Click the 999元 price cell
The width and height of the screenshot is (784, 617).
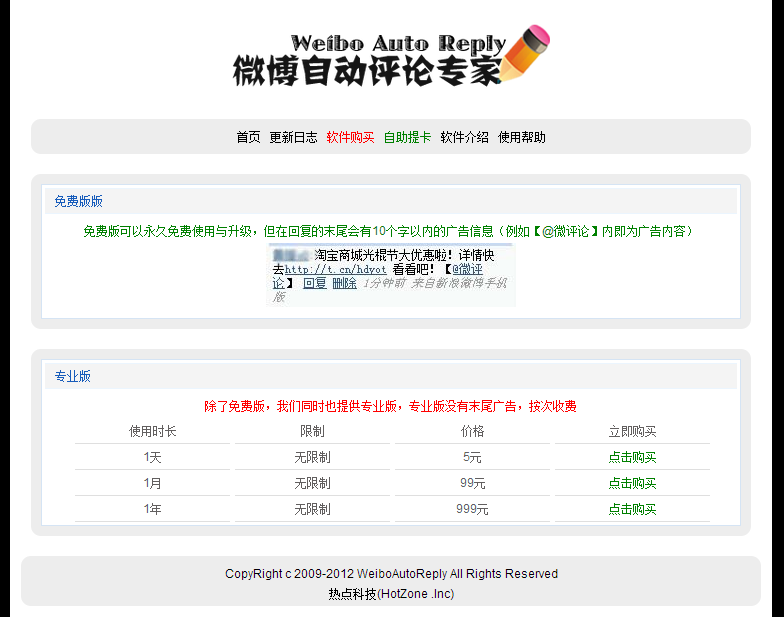[x=472, y=509]
